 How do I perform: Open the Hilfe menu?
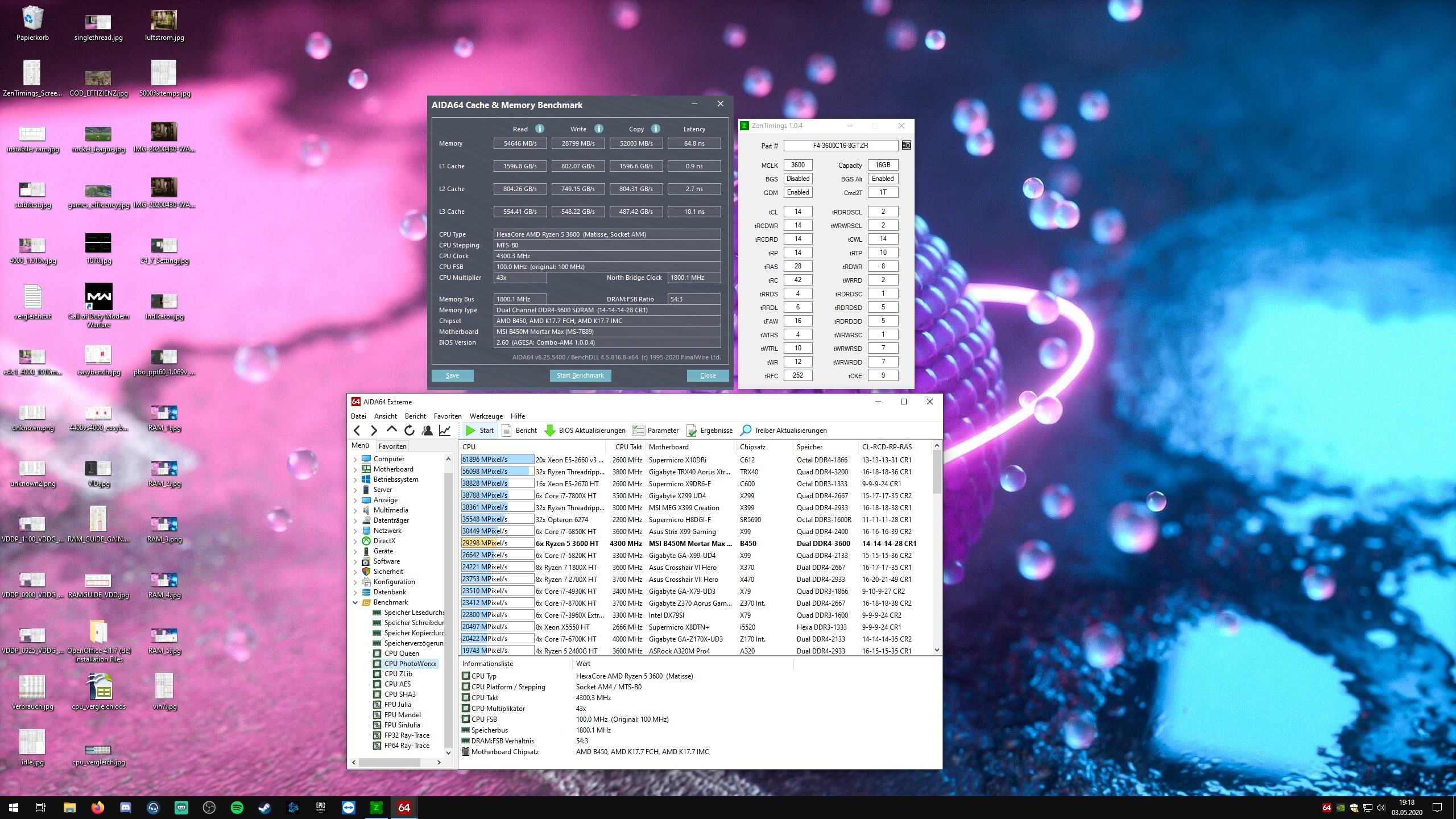pos(518,416)
